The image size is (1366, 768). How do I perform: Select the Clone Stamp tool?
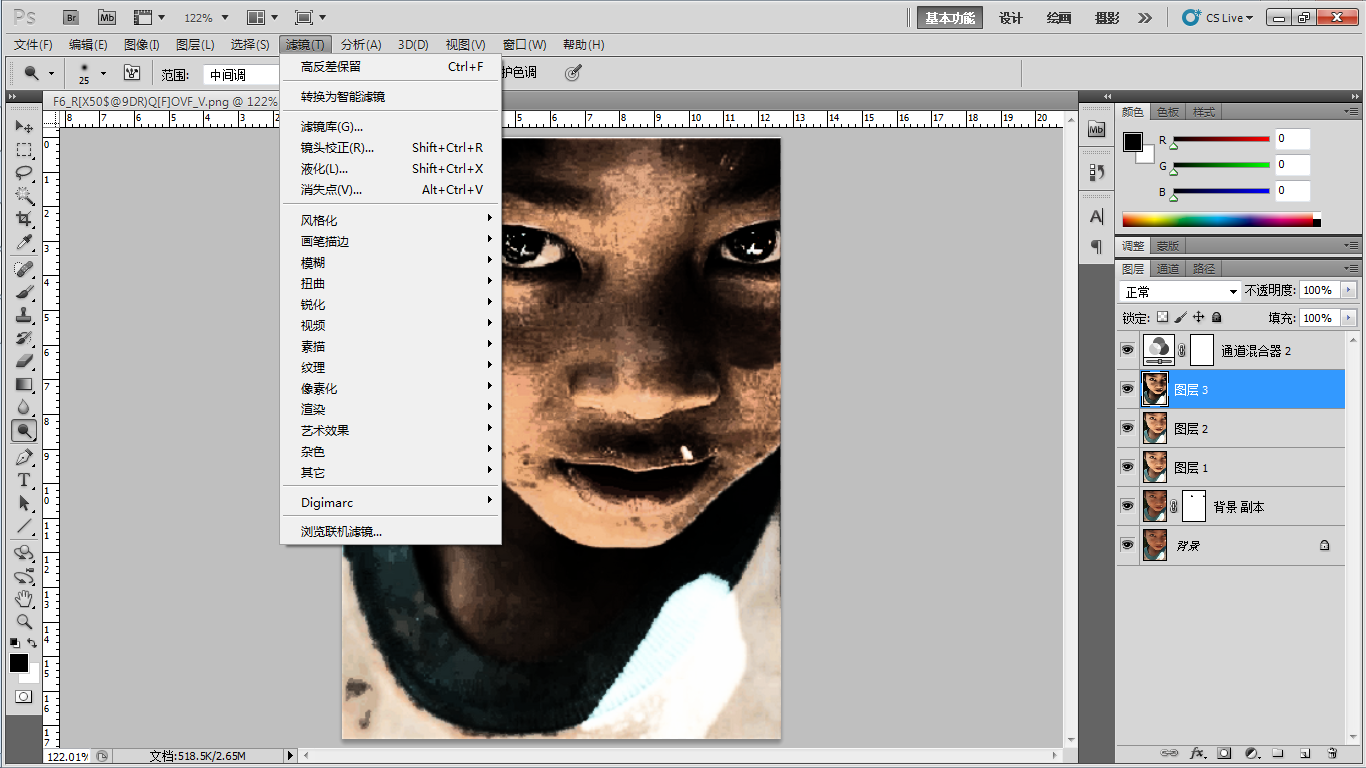point(24,315)
